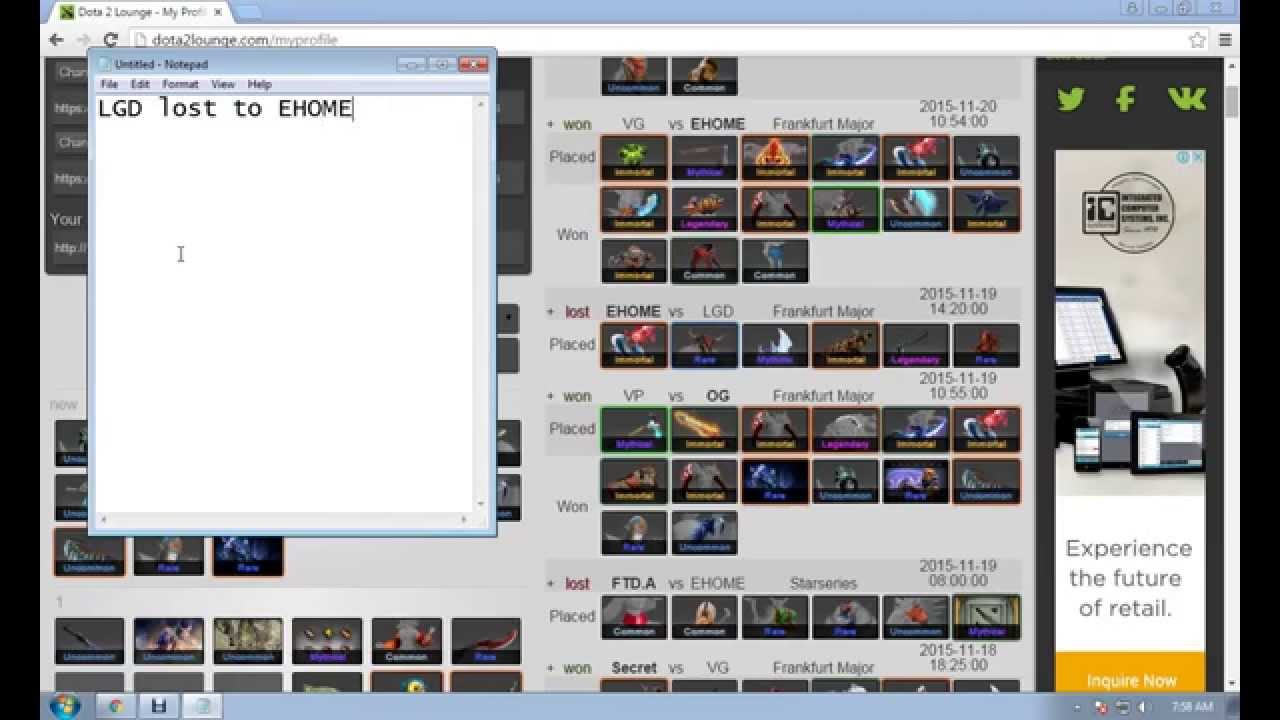Viewport: 1280px width, 720px height.
Task: Select Mythical item in FTD.A vs EHOME Placed row
Action: [x=986, y=617]
